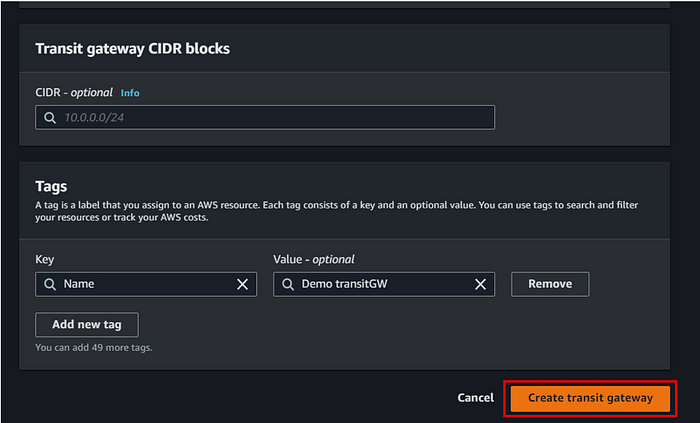Viewport: 700px width, 423px height.
Task: Focus the CIDR block input field
Action: pos(265,117)
